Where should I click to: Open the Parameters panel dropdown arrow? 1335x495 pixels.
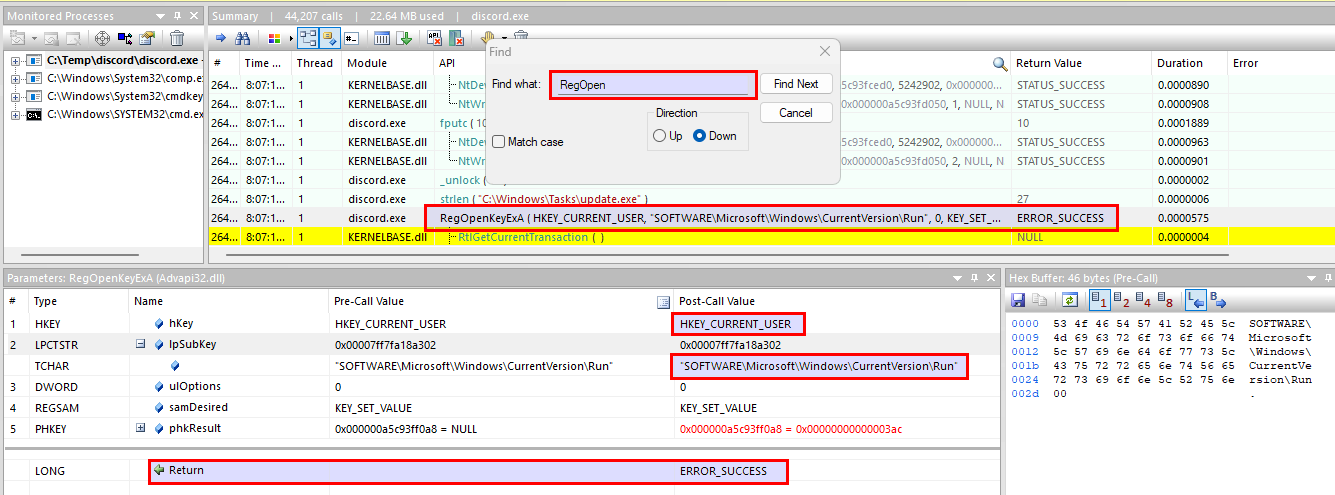[x=959, y=277]
